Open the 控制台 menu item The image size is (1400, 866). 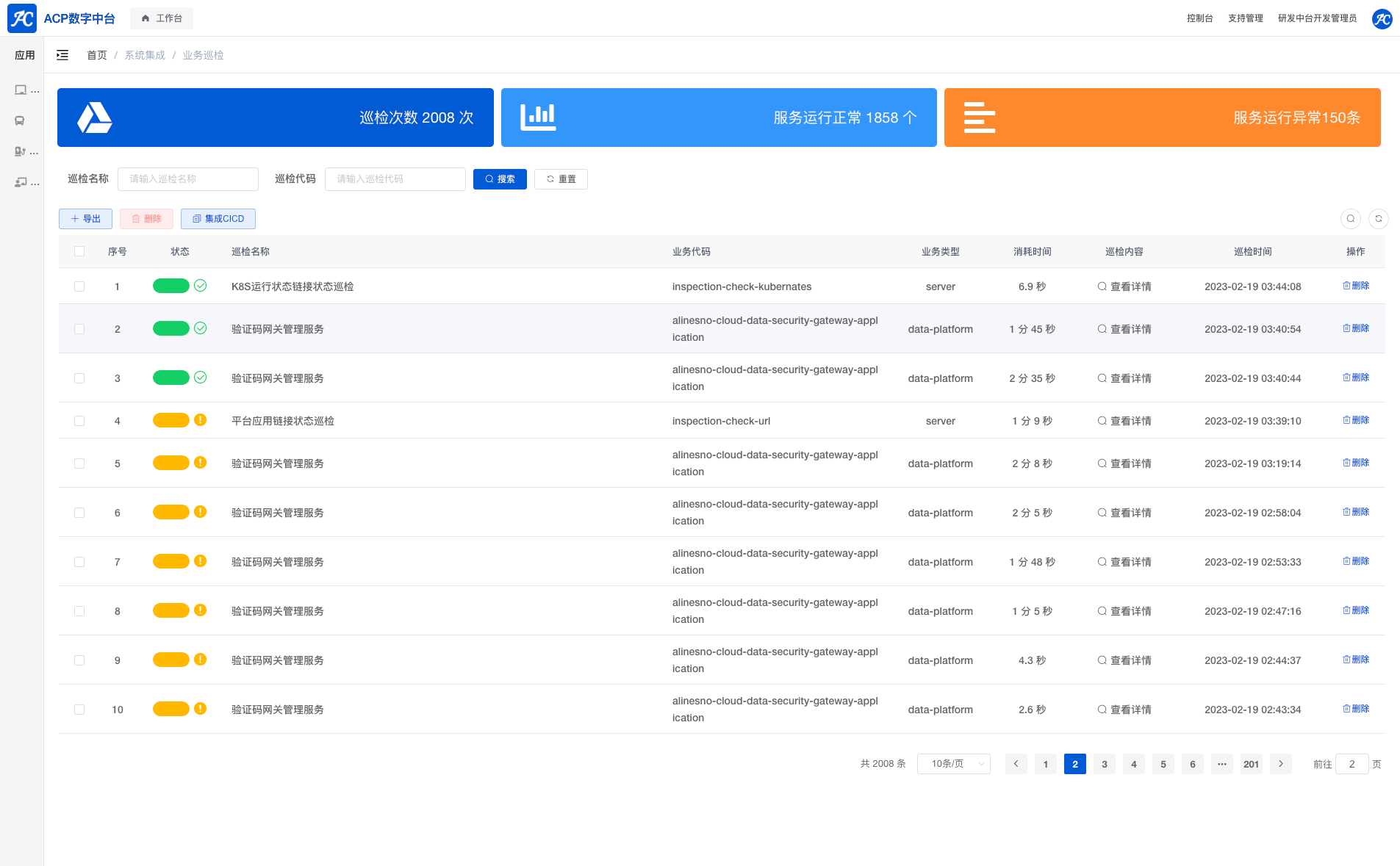click(x=1199, y=18)
